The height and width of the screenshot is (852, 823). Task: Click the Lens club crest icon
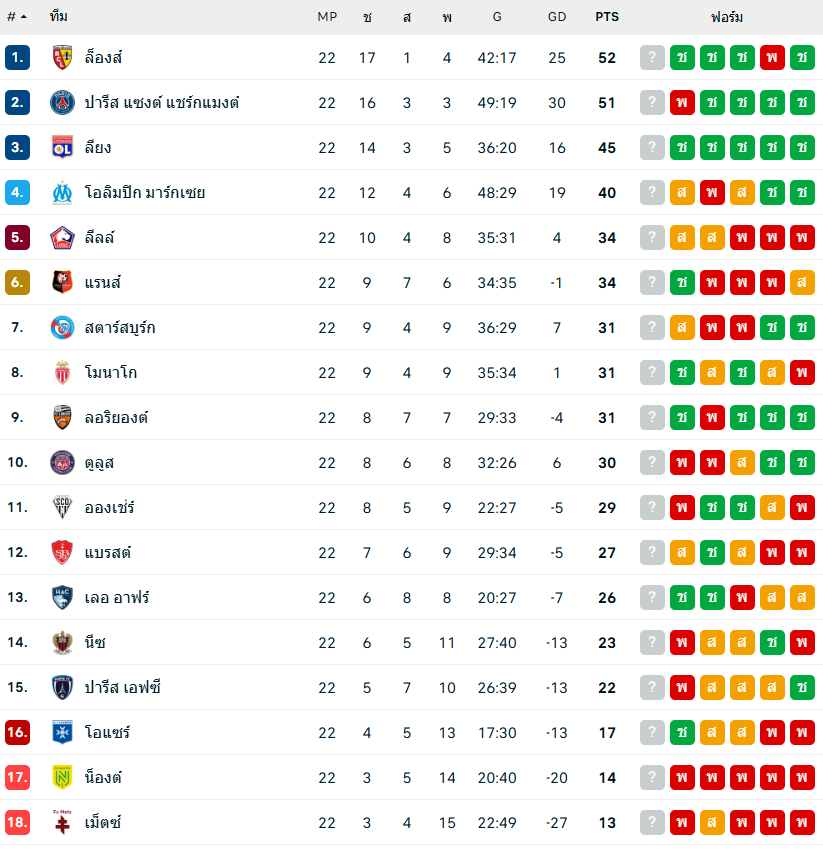tap(62, 58)
